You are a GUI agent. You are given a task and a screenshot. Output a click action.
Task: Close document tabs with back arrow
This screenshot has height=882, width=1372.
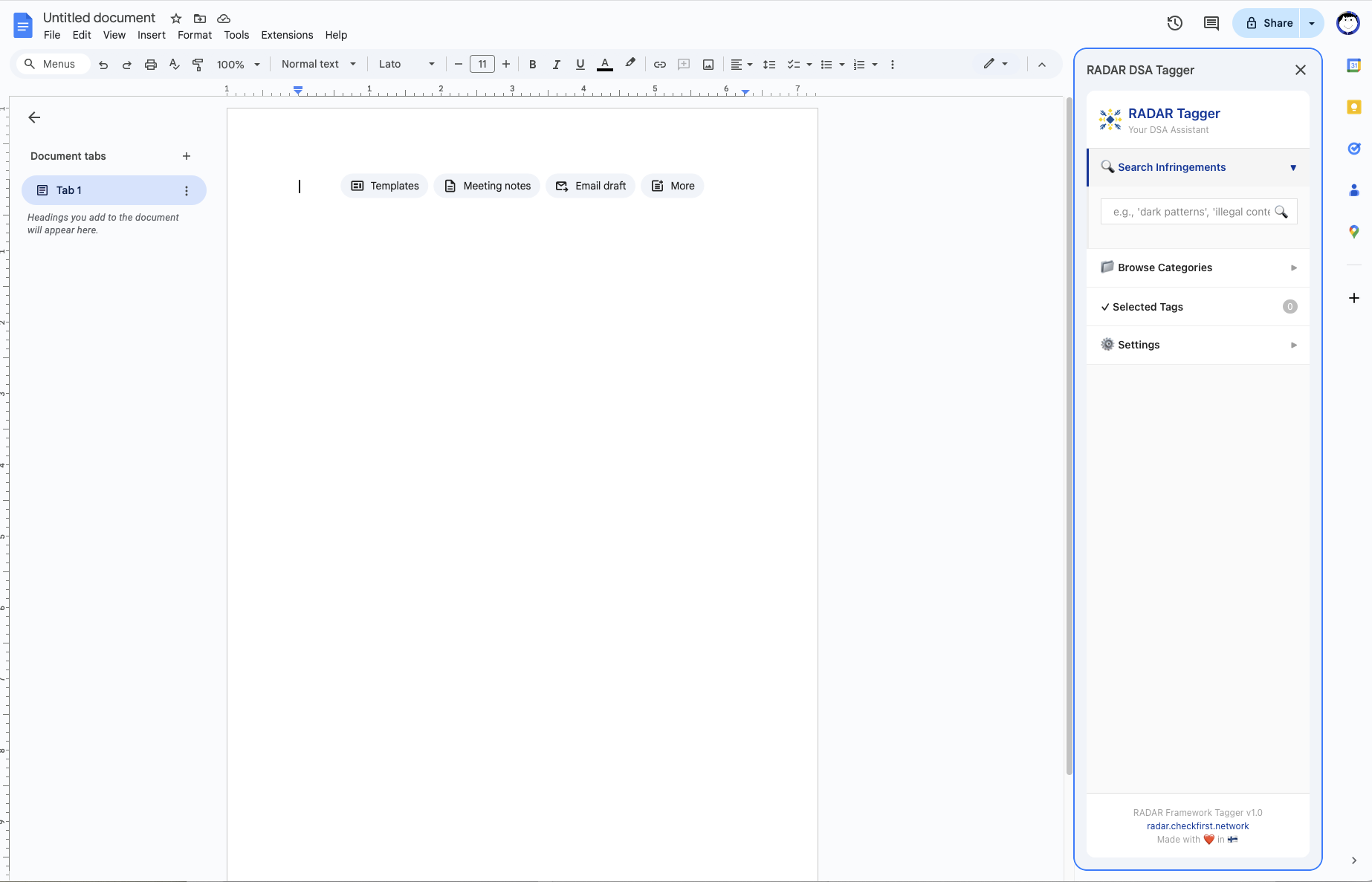pyautogui.click(x=34, y=117)
